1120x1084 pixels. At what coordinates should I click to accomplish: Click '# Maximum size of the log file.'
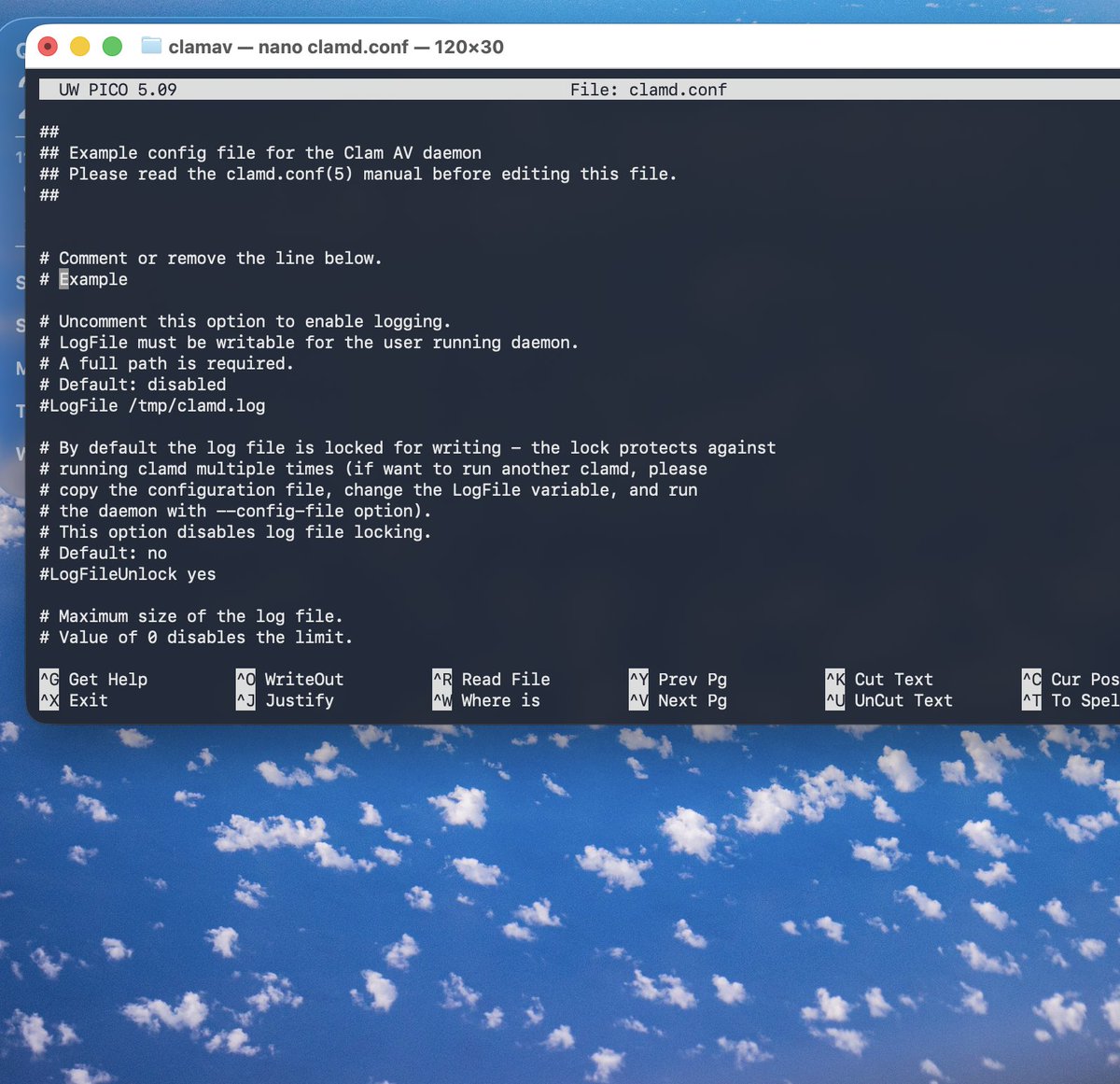click(191, 616)
